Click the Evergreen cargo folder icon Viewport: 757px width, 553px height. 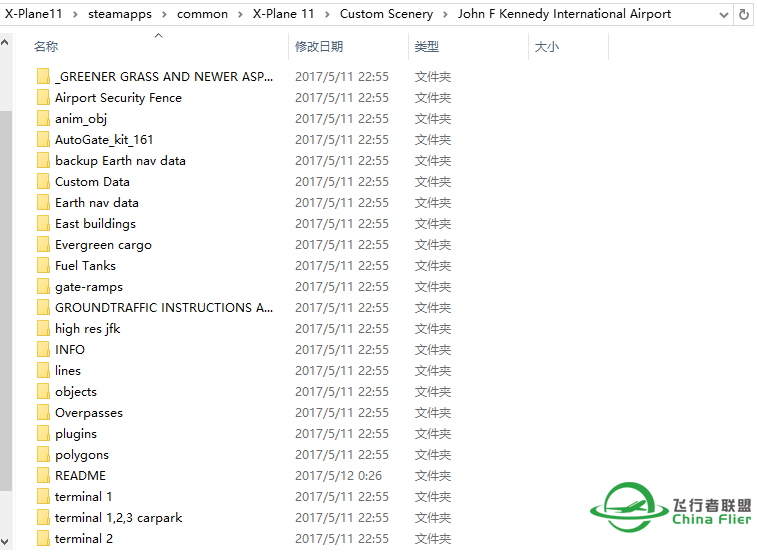point(43,244)
